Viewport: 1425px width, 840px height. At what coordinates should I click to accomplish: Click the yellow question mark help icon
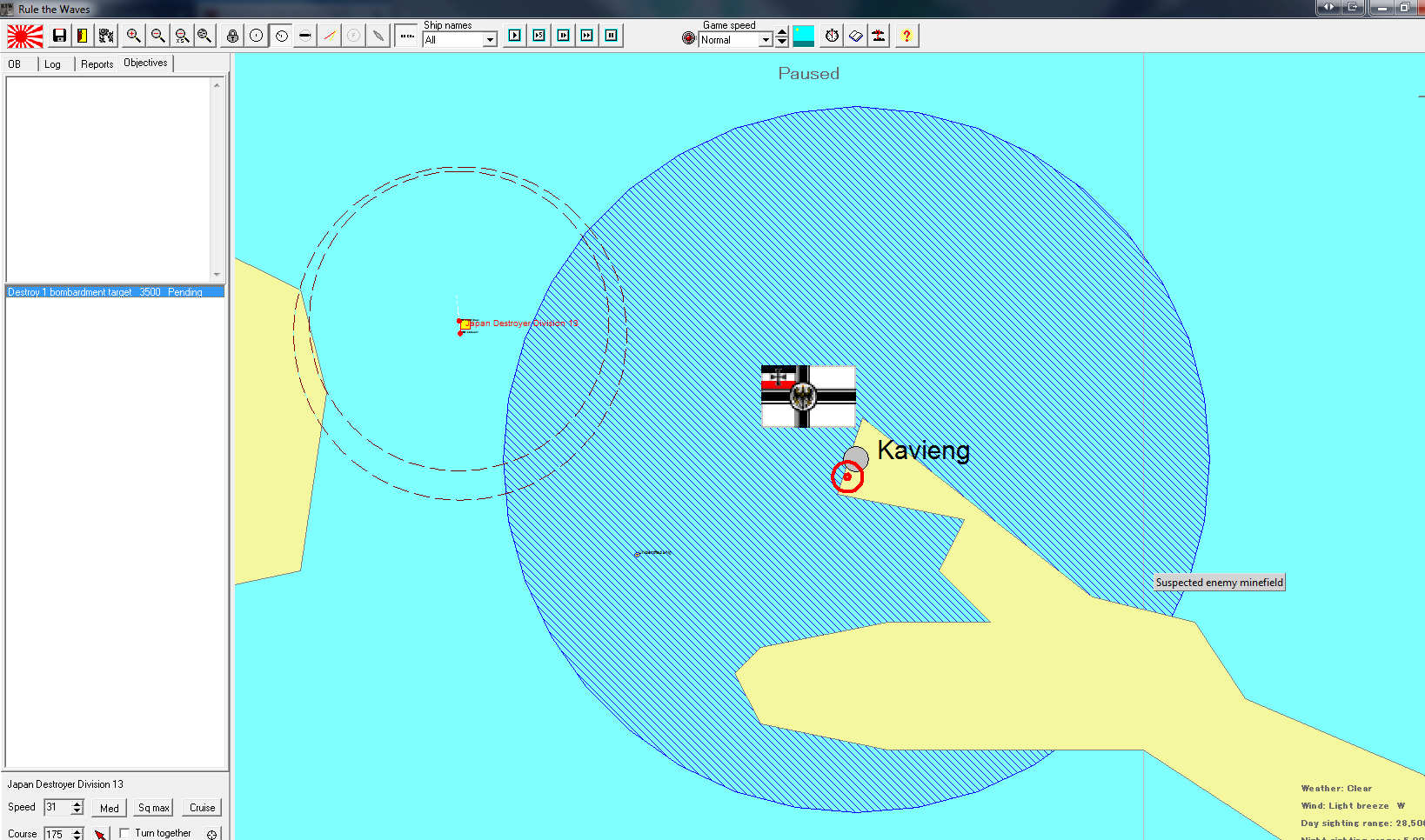(907, 36)
